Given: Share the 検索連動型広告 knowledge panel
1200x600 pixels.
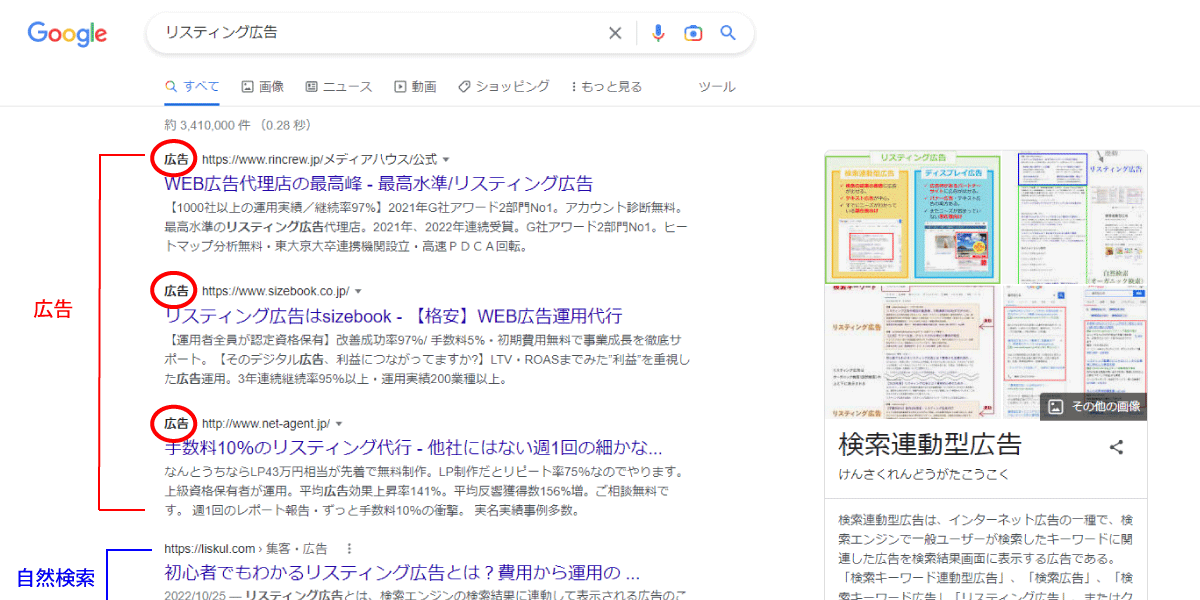Looking at the screenshot, I should pos(1117,448).
